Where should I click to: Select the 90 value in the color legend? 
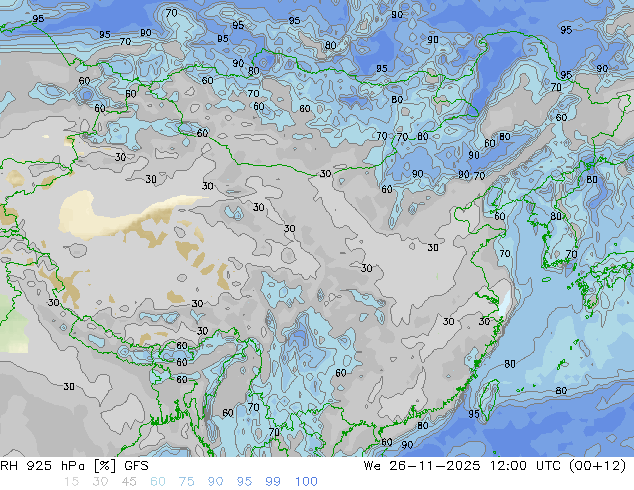point(215,482)
